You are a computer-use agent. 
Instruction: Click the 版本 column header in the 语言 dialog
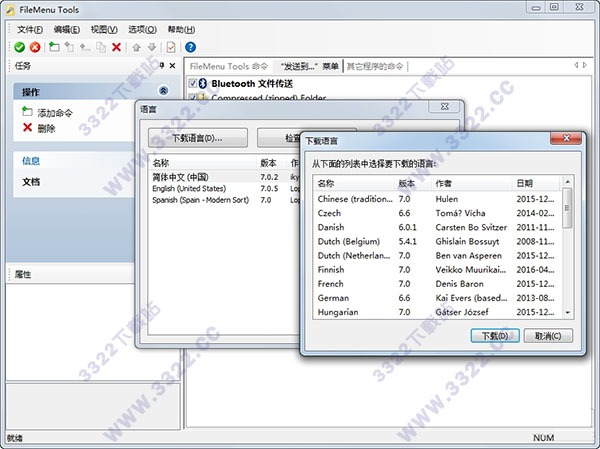(271, 163)
